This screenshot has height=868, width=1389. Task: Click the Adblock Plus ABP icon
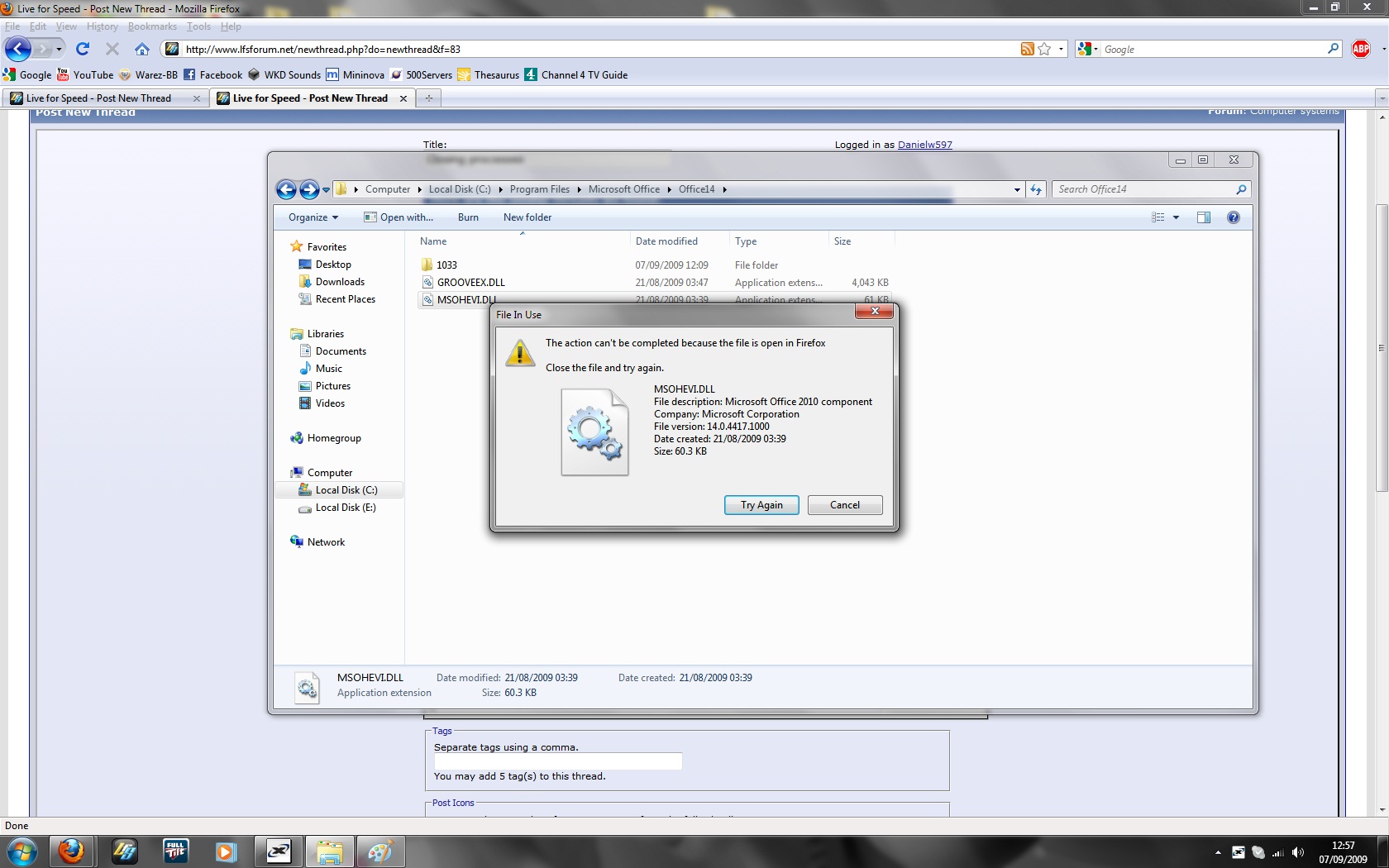click(1360, 49)
